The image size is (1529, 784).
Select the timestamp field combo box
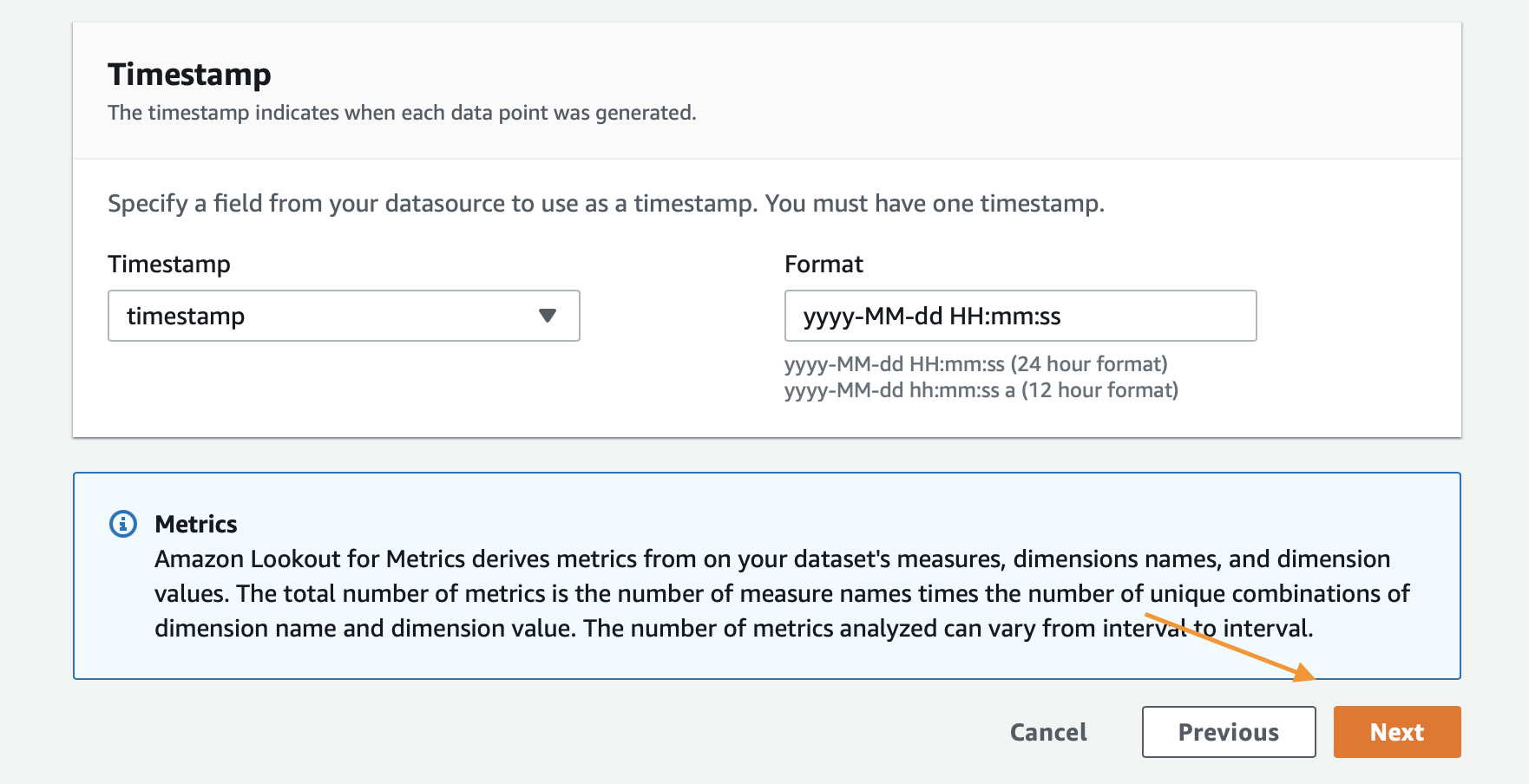[344, 316]
